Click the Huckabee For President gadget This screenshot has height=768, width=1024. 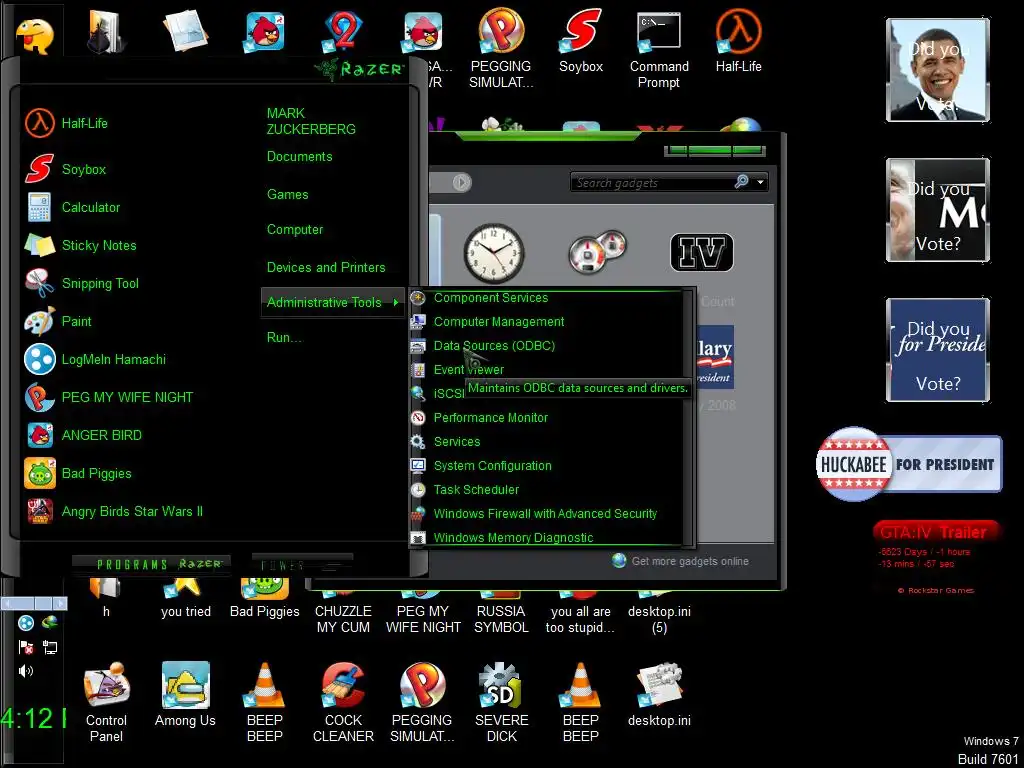point(908,464)
